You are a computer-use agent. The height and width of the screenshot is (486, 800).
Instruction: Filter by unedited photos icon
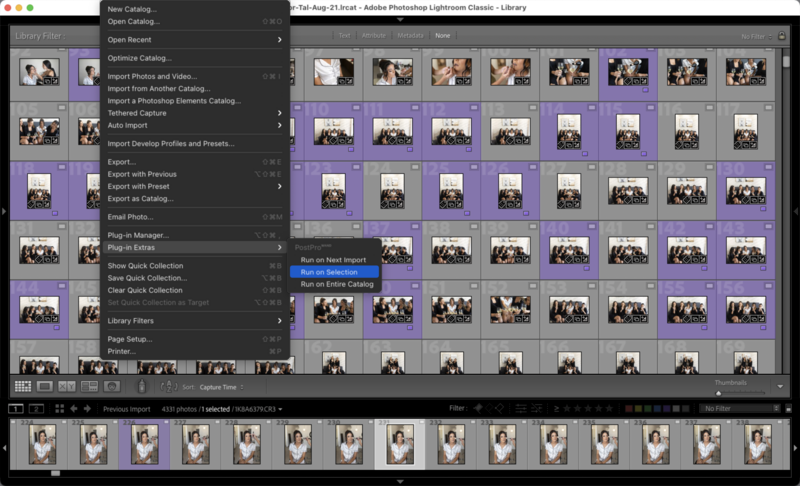click(x=537, y=408)
